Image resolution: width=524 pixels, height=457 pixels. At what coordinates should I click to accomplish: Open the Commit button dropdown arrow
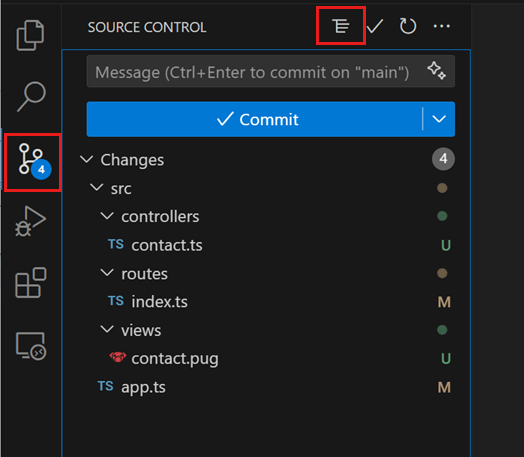439,119
